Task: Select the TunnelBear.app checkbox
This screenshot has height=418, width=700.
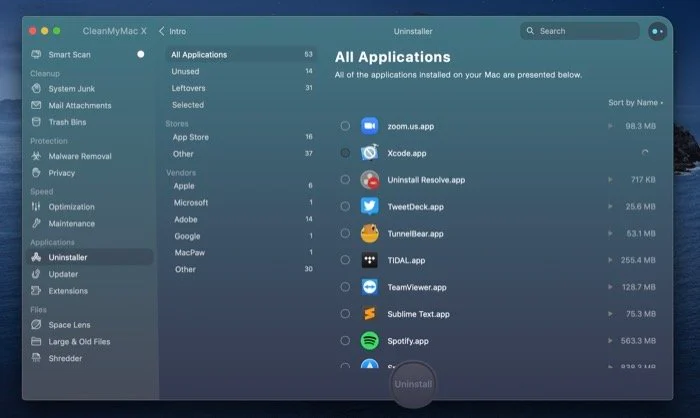Action: [x=345, y=234]
